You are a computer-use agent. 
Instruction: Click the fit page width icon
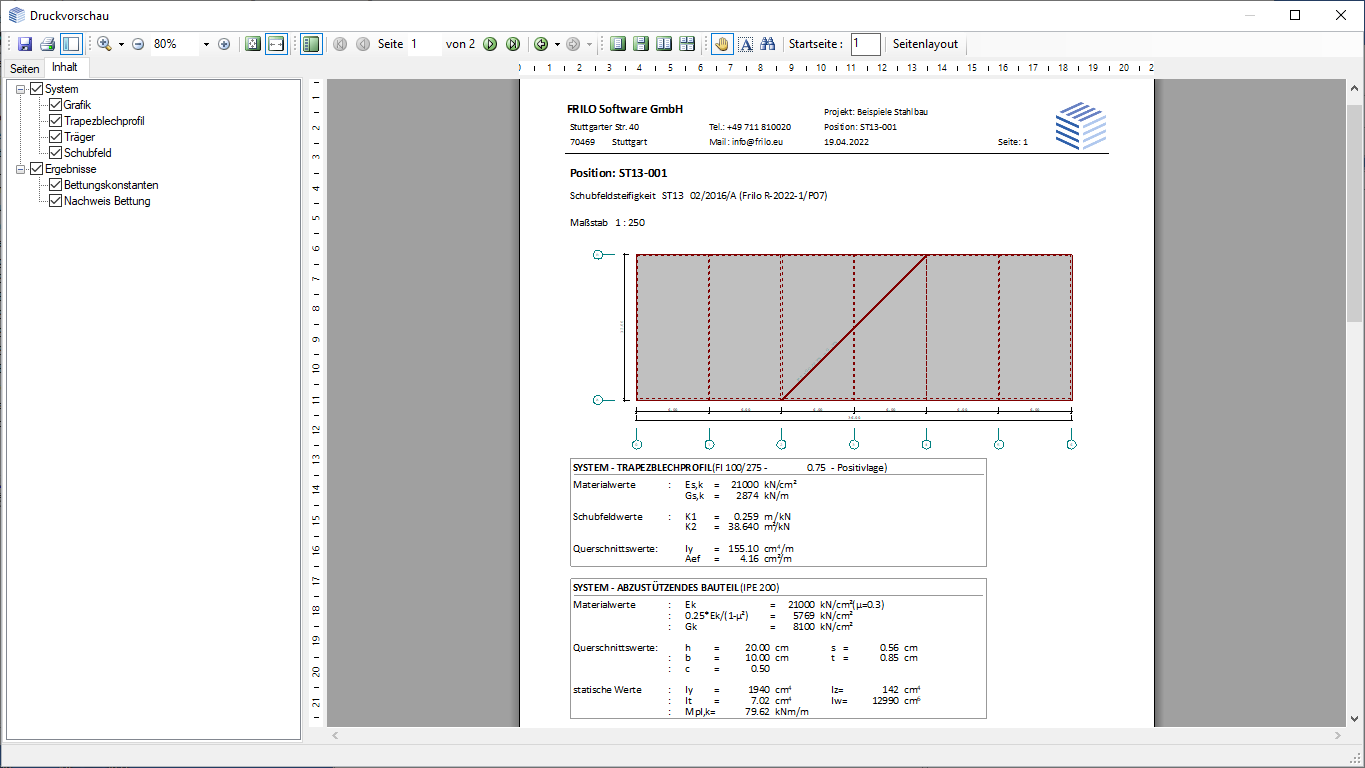(x=276, y=44)
